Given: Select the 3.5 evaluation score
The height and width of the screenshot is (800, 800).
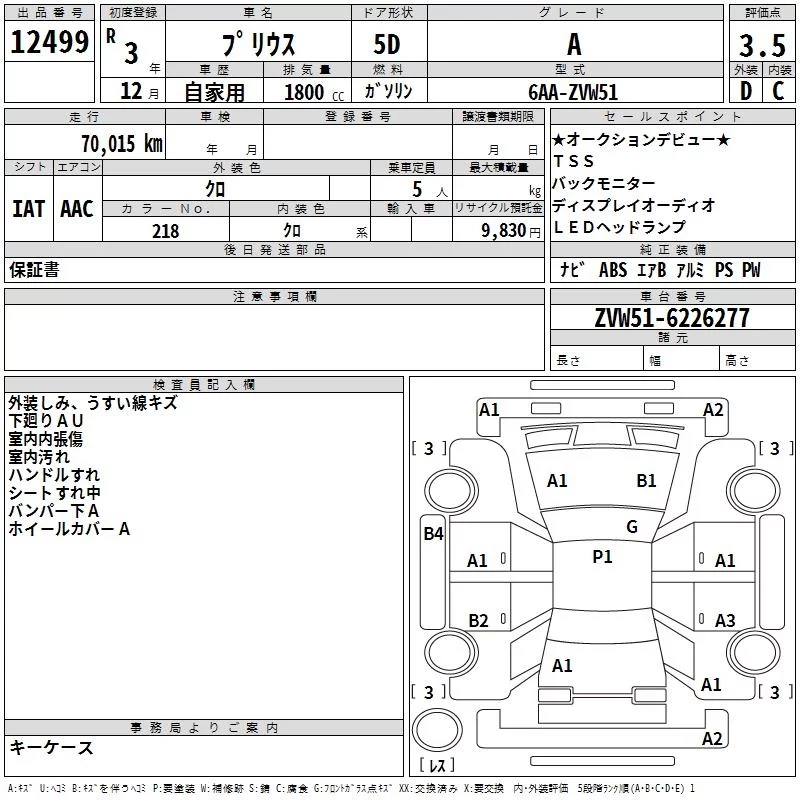Looking at the screenshot, I should pos(762,45).
